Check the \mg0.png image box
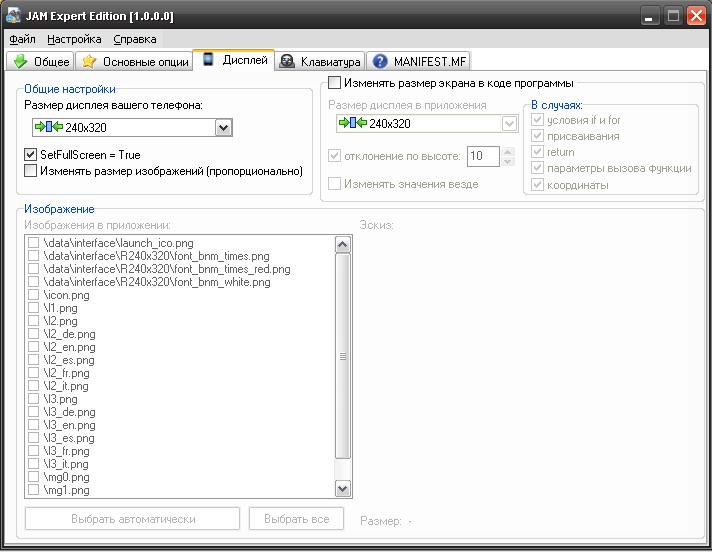Screen dimensions: 712x552 34,477
